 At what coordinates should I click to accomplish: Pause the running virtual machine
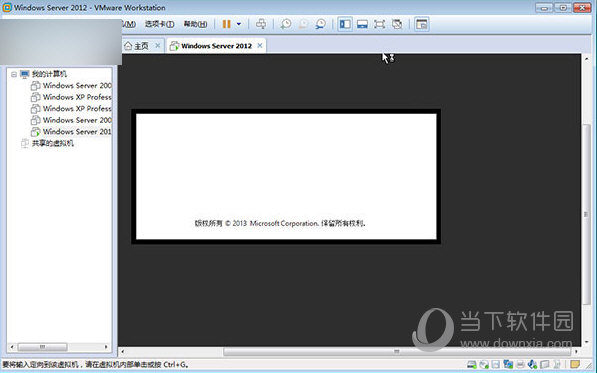[227, 24]
